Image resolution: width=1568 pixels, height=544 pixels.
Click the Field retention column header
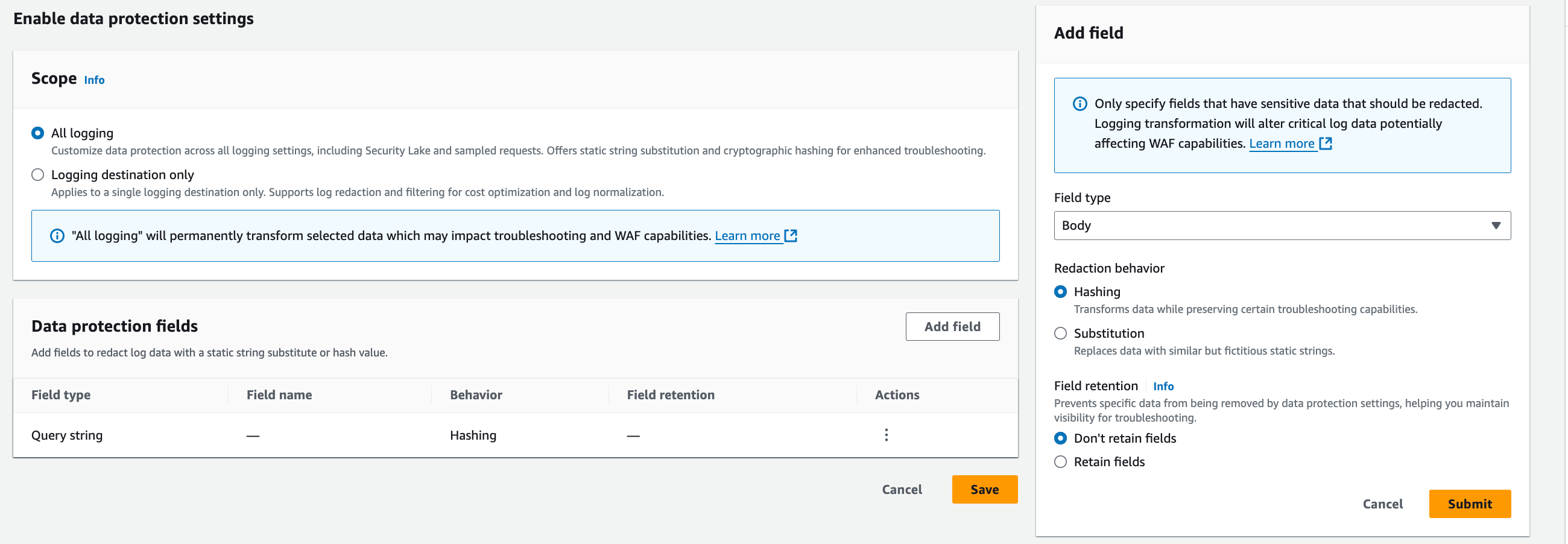(671, 395)
